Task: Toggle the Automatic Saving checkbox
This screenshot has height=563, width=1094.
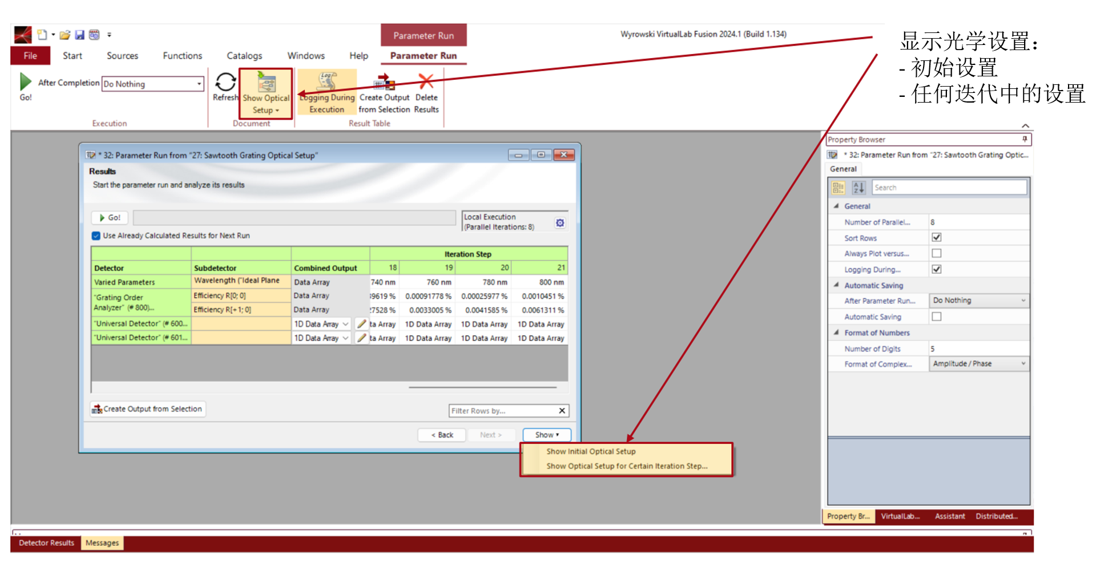Action: [936, 317]
